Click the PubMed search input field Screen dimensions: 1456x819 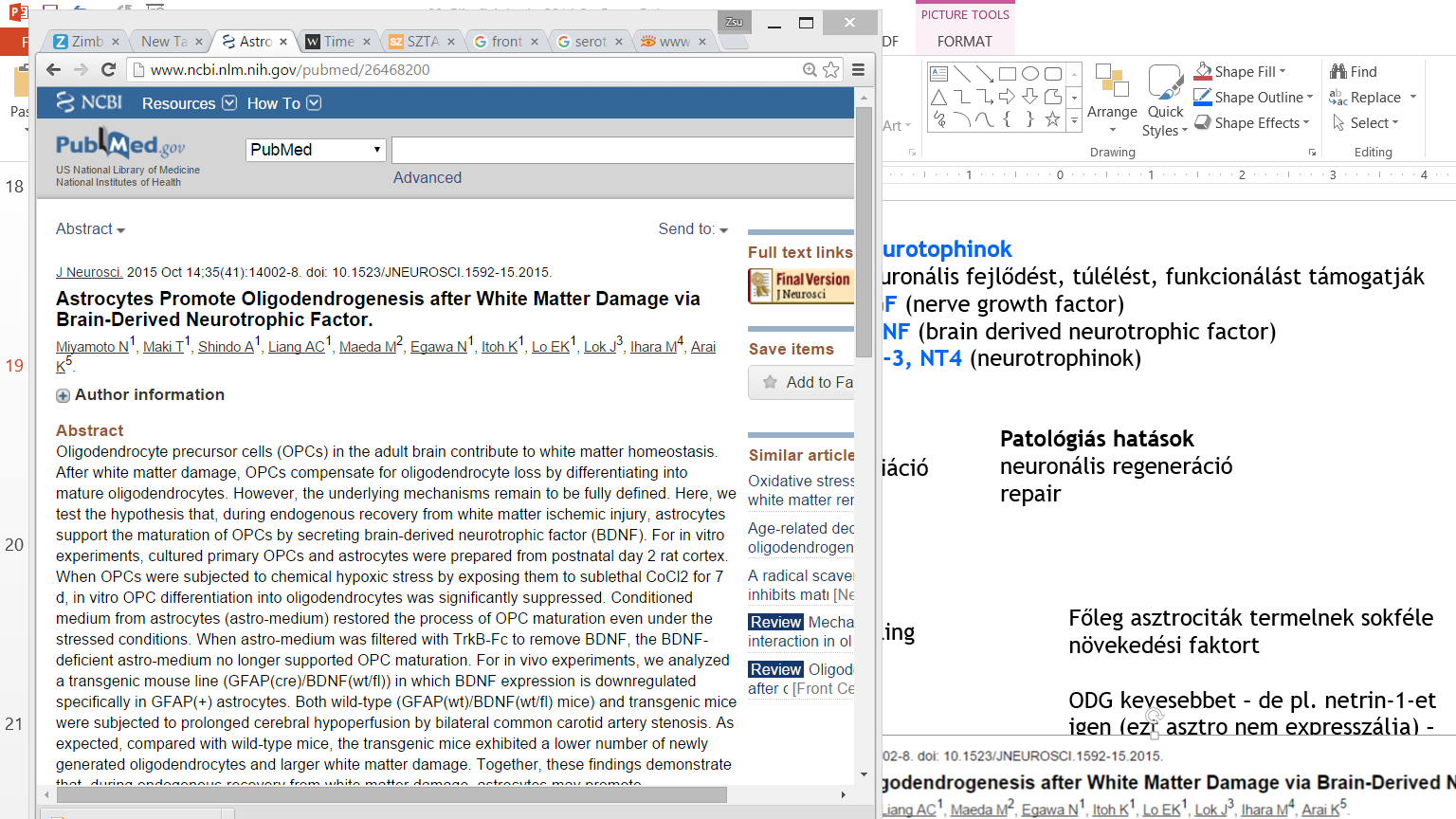tap(623, 150)
